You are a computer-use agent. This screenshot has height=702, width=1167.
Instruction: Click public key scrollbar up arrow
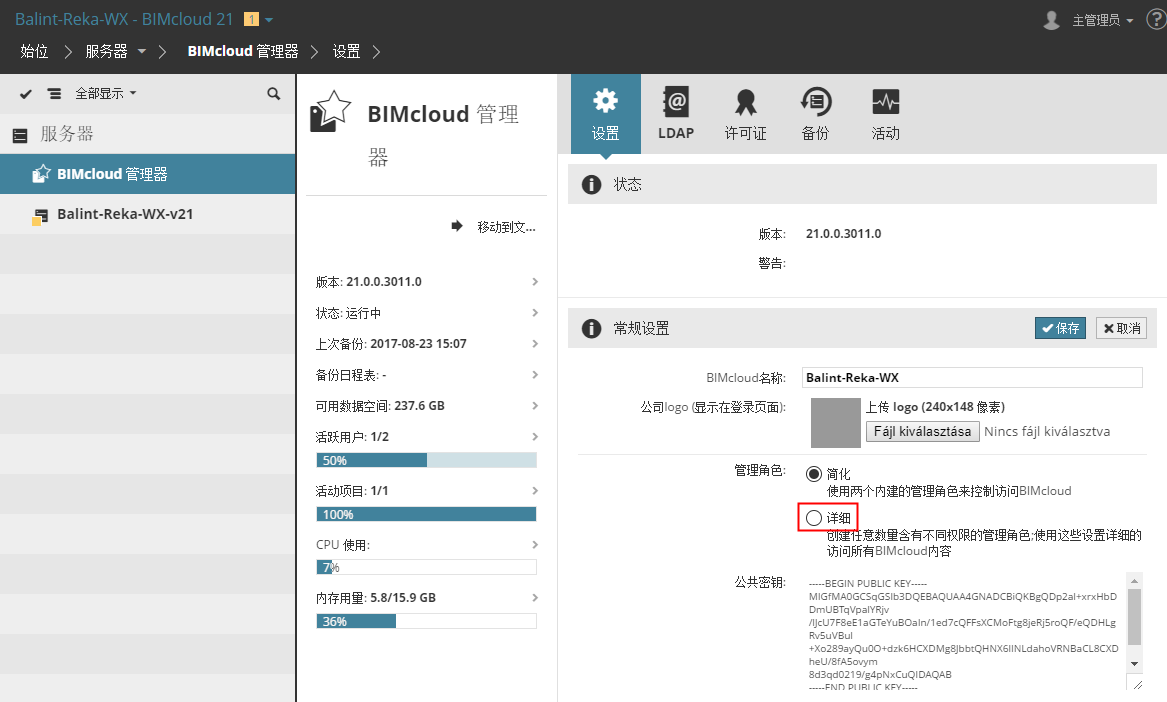pos(1134,581)
